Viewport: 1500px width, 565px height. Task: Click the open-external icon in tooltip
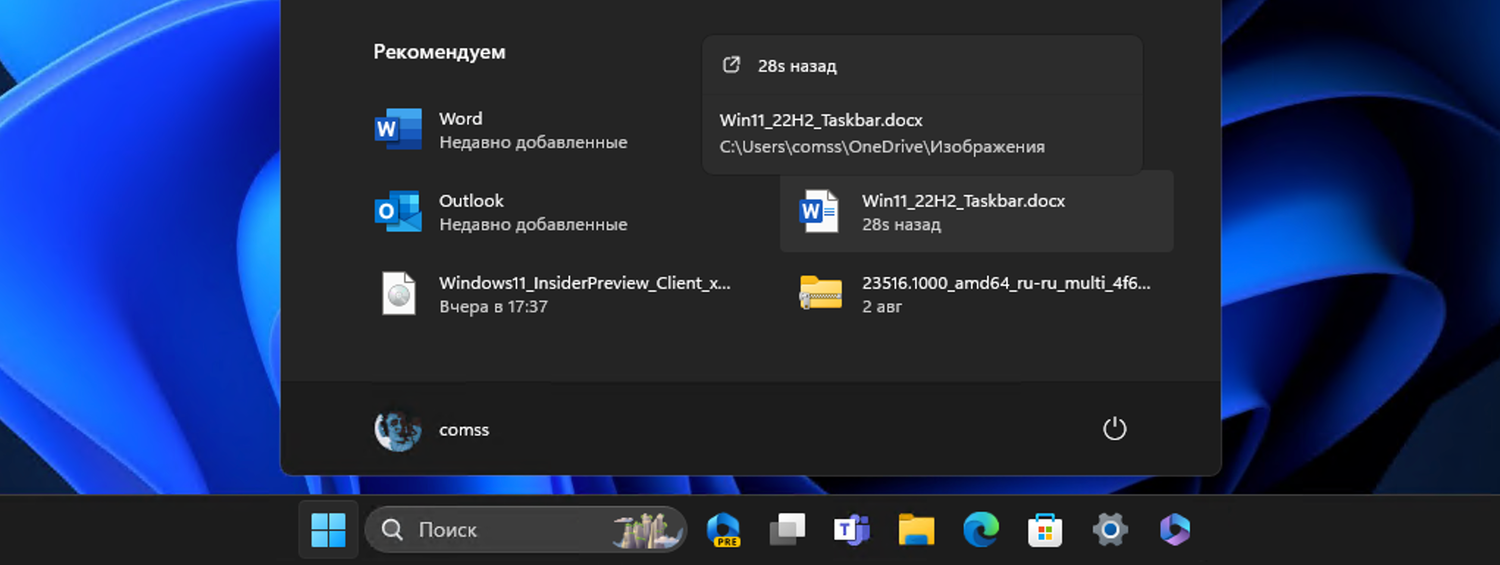pos(732,65)
